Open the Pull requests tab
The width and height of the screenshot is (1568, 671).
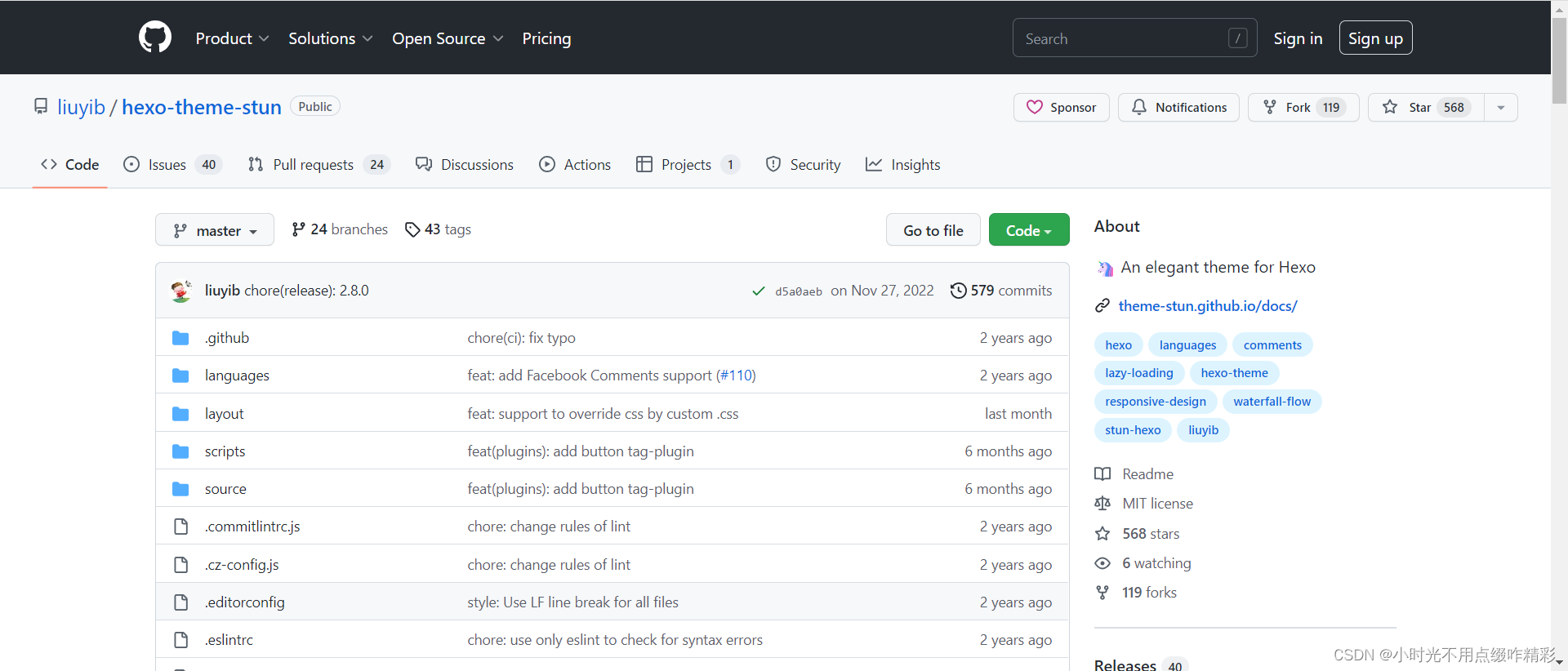tap(319, 164)
